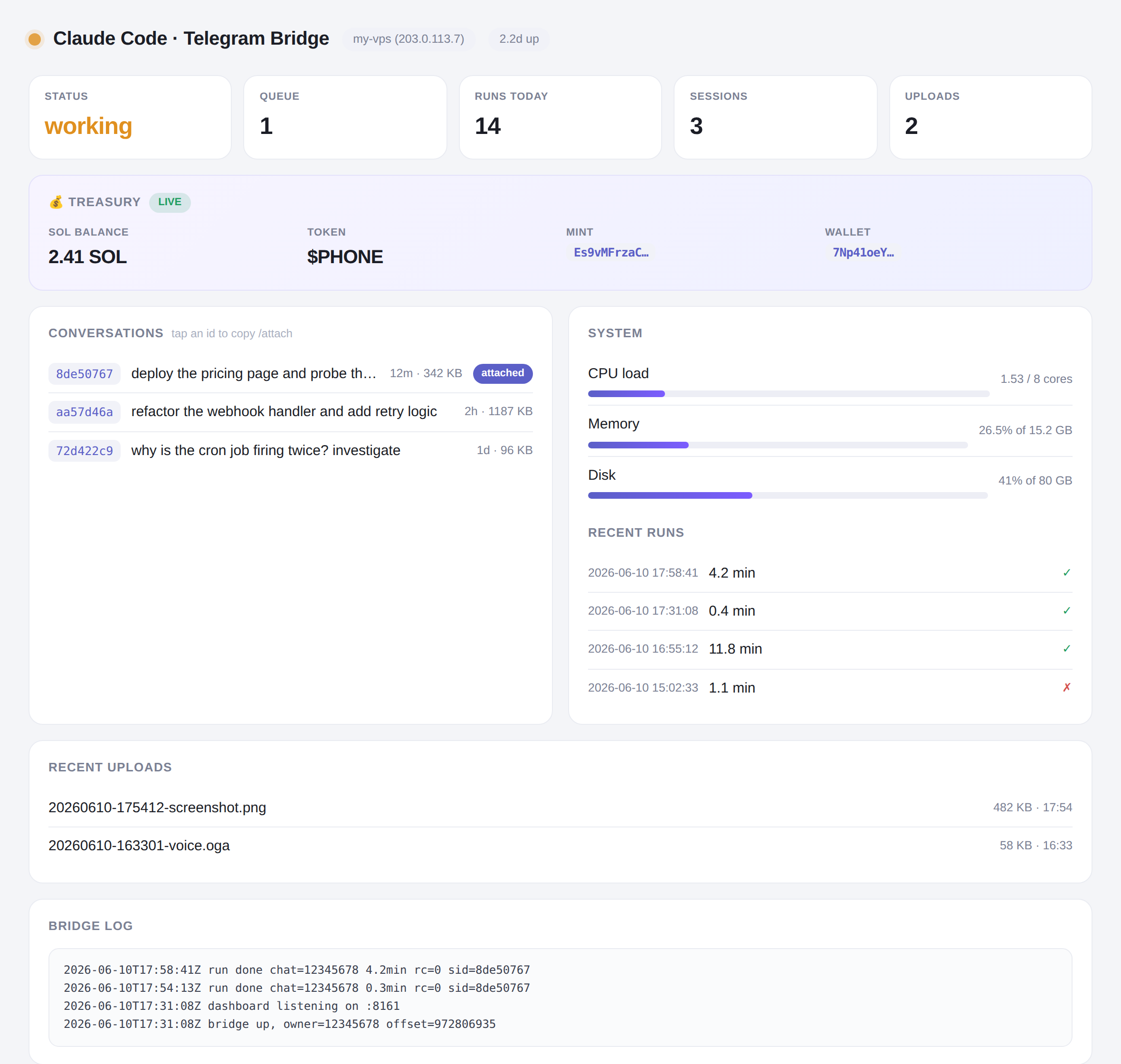Image resolution: width=1121 pixels, height=1064 pixels.
Task: Click the LIVE treasury badge
Action: click(x=170, y=202)
